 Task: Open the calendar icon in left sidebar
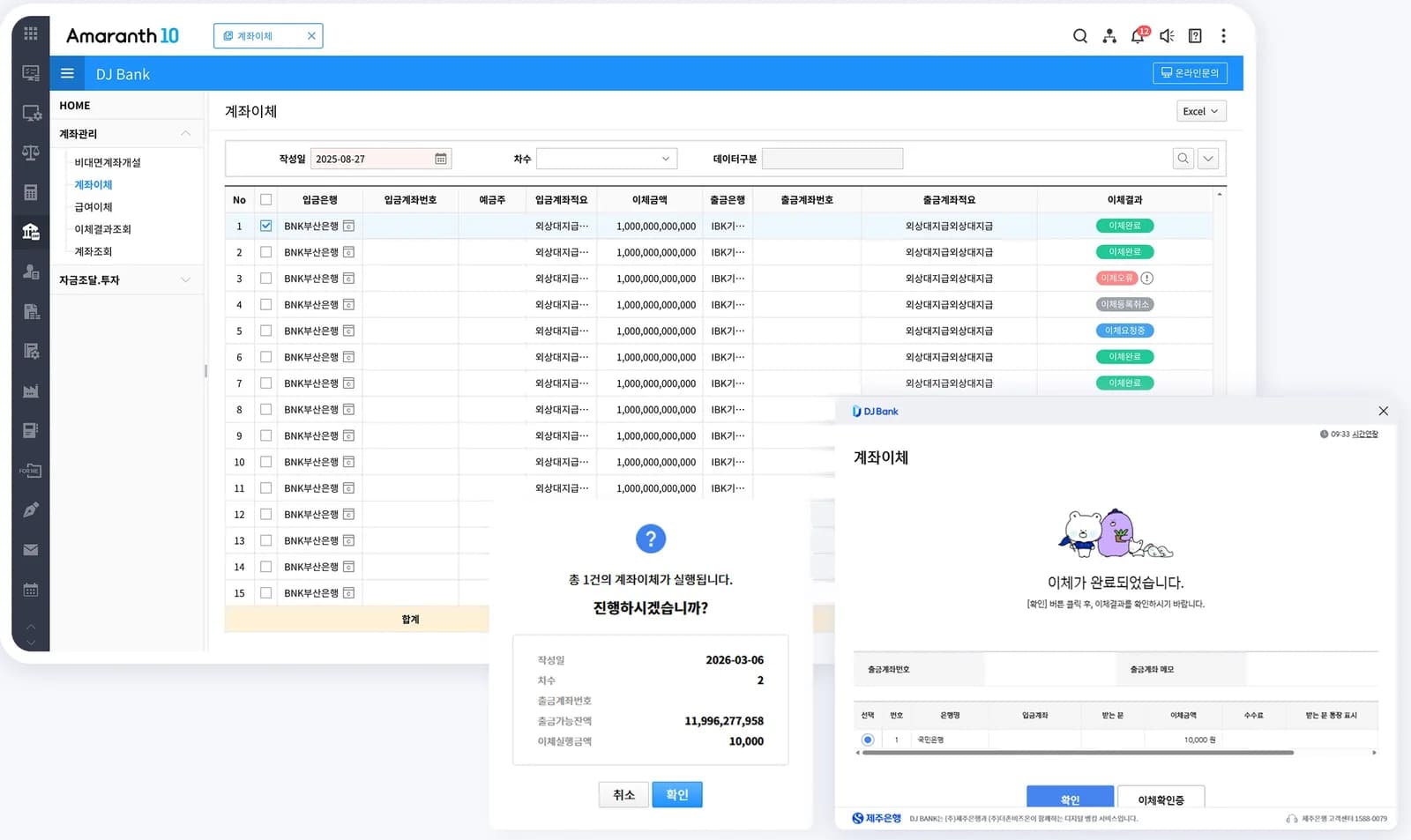point(31,590)
